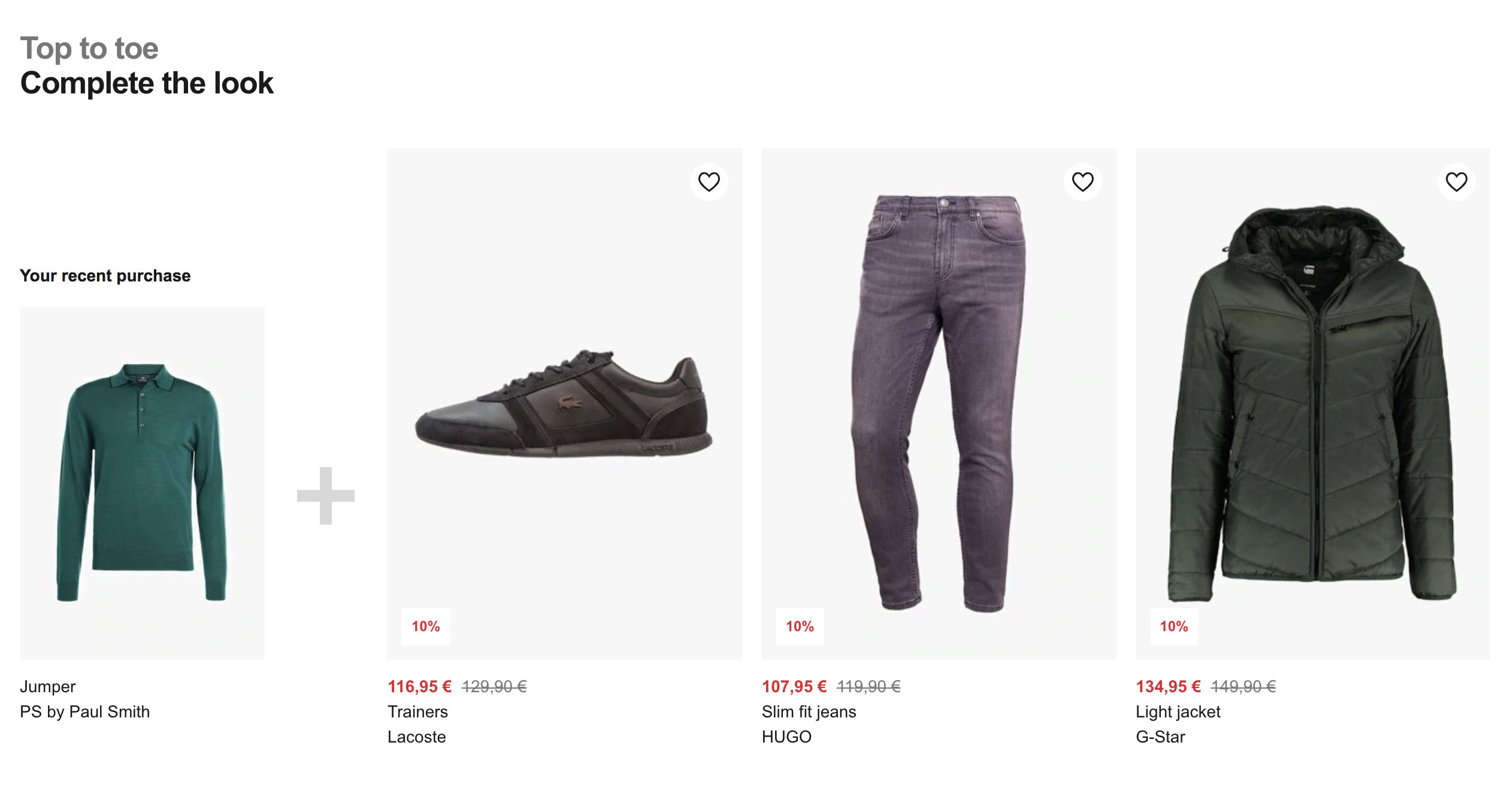Select the HUGO brand name
Viewport: 1507px width, 812px height.
[x=786, y=737]
